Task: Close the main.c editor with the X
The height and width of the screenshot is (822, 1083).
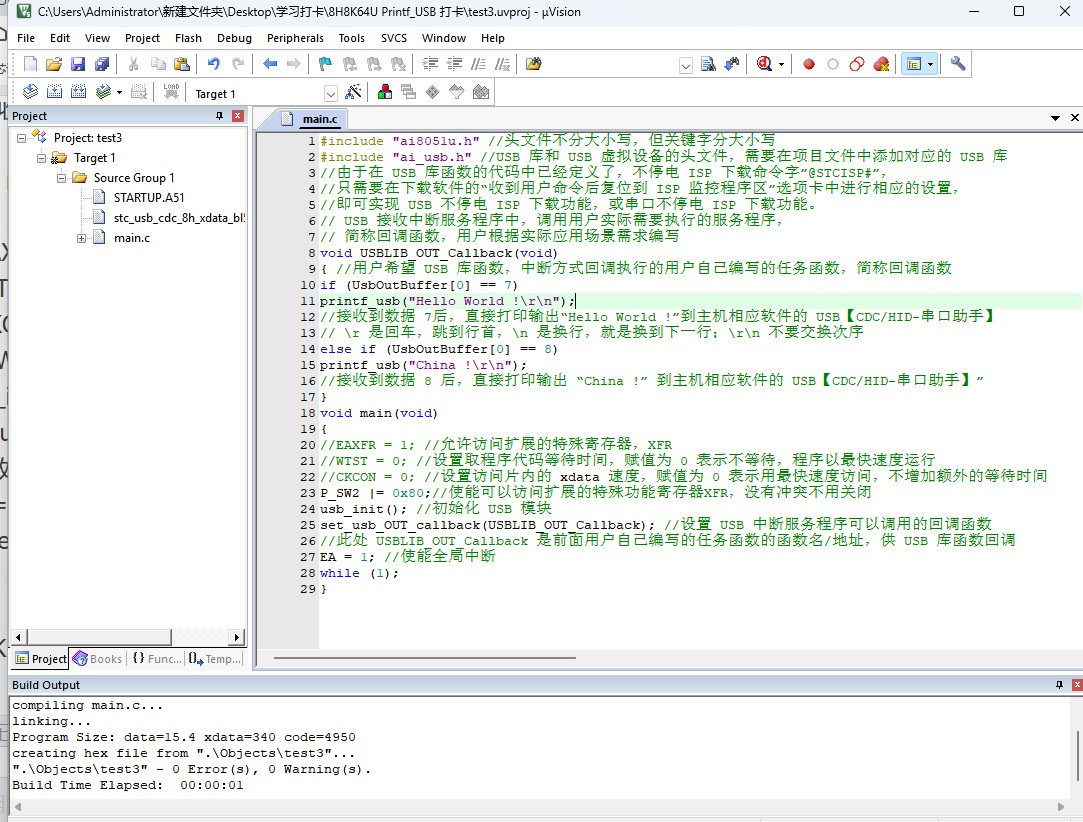Action: tap(1075, 118)
